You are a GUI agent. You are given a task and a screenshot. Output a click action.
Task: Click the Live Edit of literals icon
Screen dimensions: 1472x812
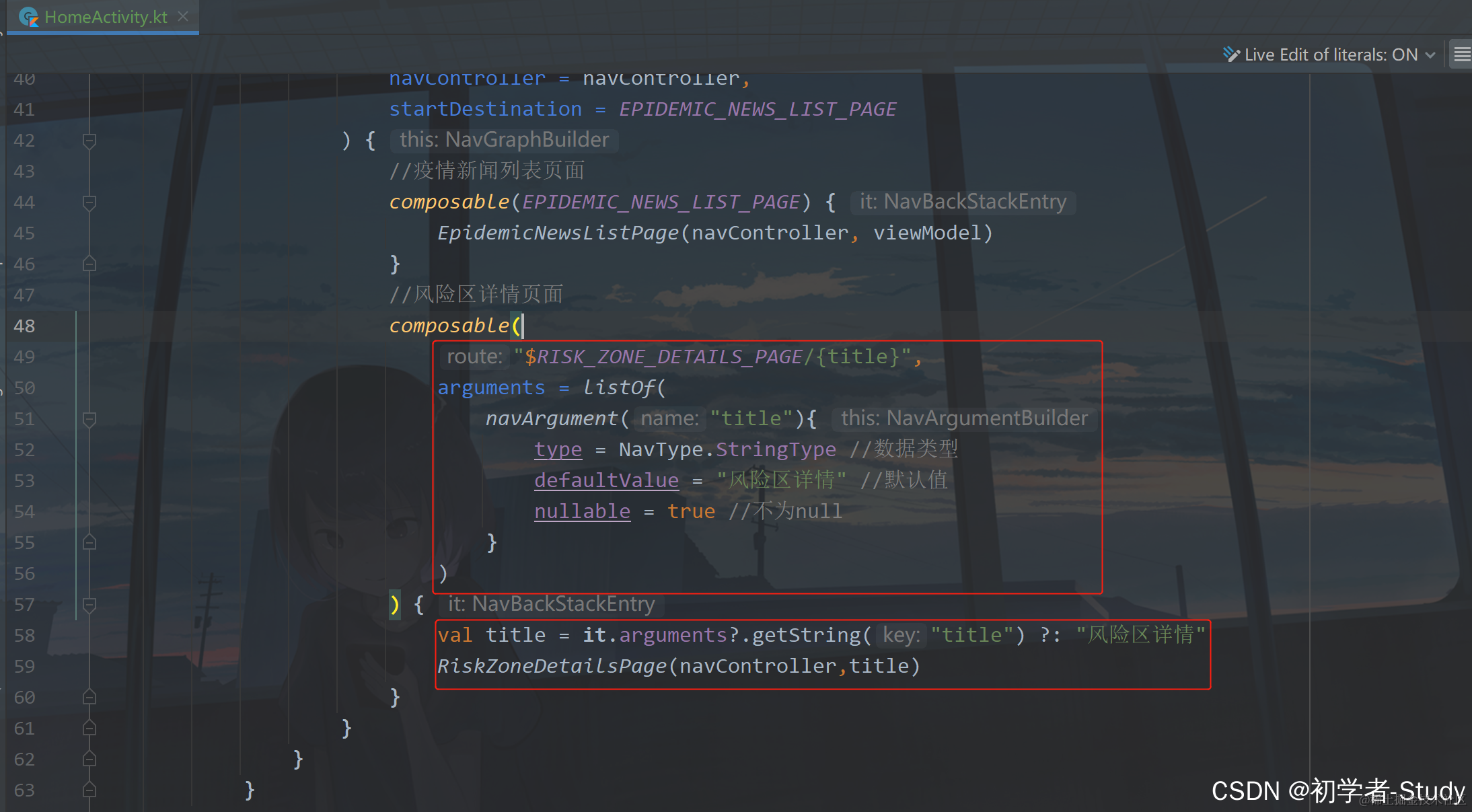click(1231, 54)
